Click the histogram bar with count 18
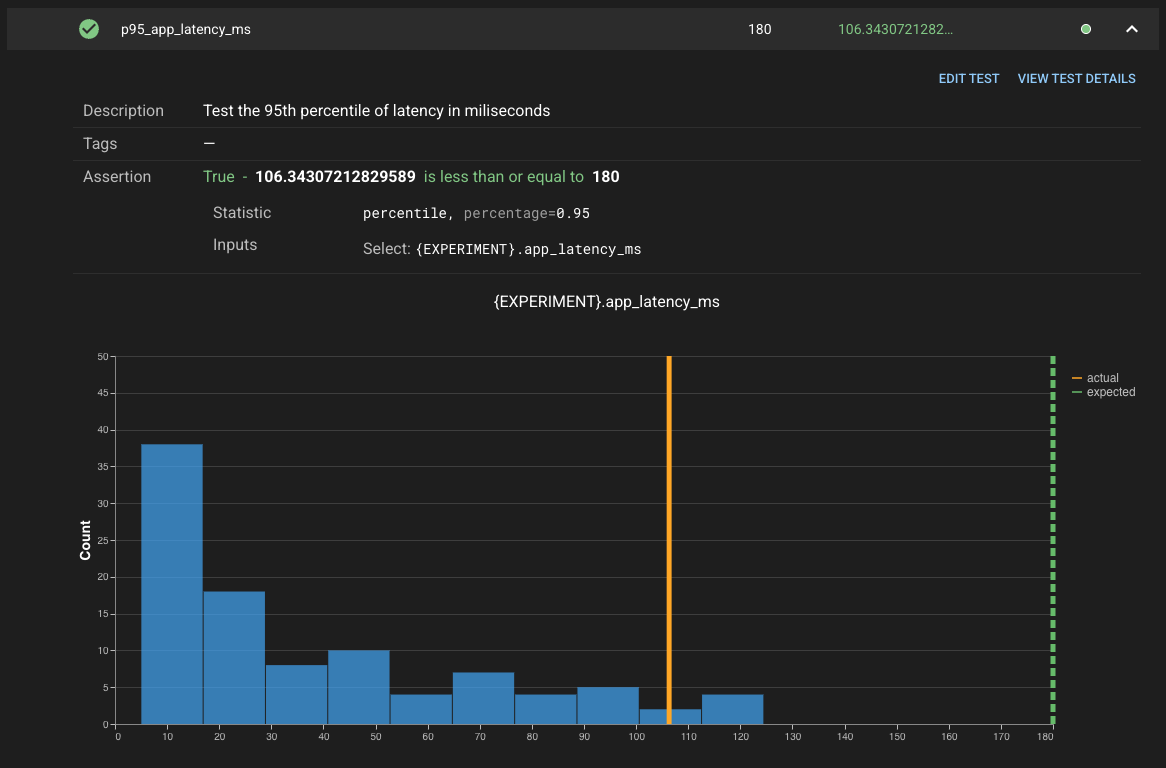 [x=234, y=657]
